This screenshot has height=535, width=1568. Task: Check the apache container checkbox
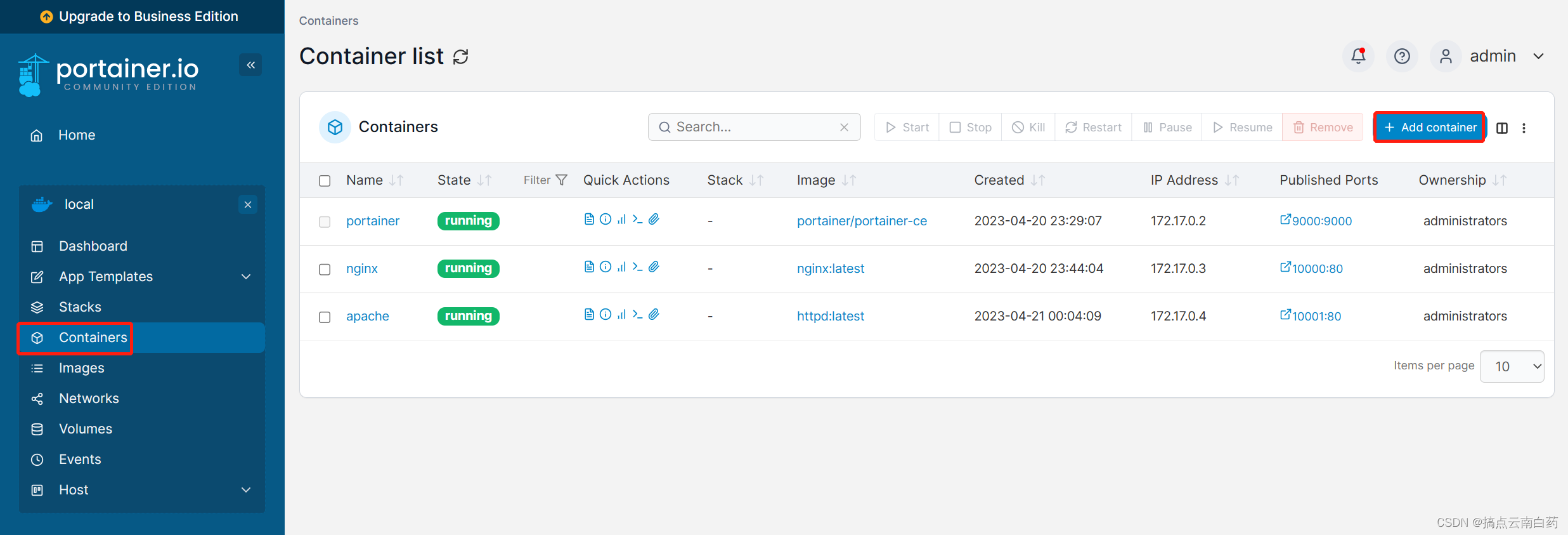point(325,317)
